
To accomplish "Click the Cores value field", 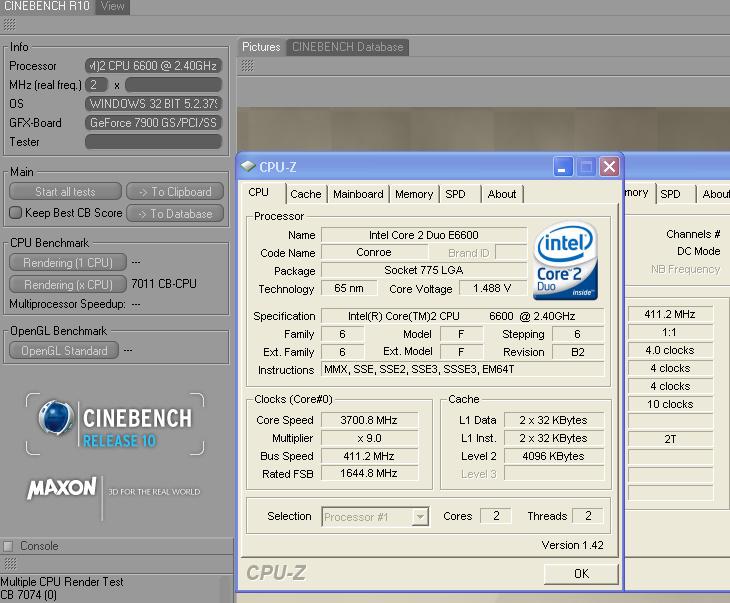I will pyautogui.click(x=496, y=515).
